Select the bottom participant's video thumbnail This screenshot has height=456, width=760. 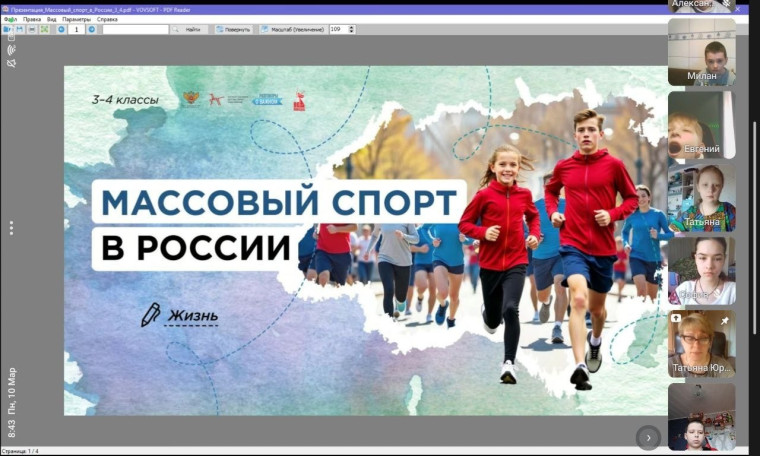tap(701, 417)
